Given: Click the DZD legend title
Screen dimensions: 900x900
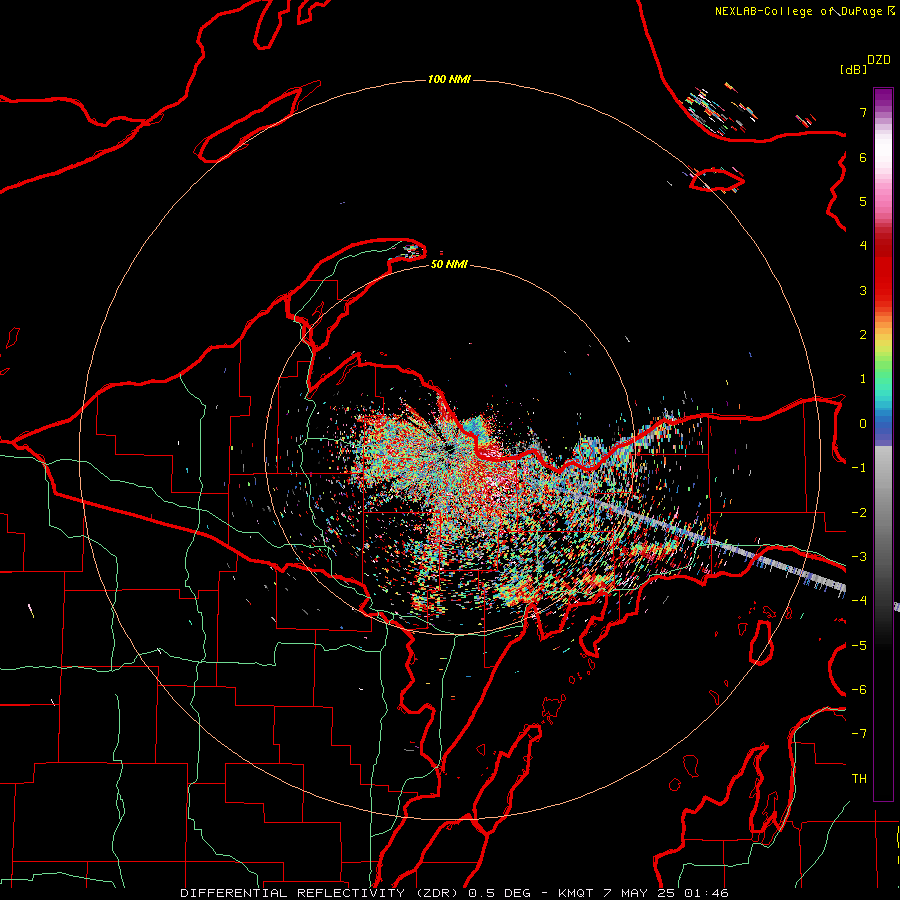Looking at the screenshot, I should click(879, 60).
